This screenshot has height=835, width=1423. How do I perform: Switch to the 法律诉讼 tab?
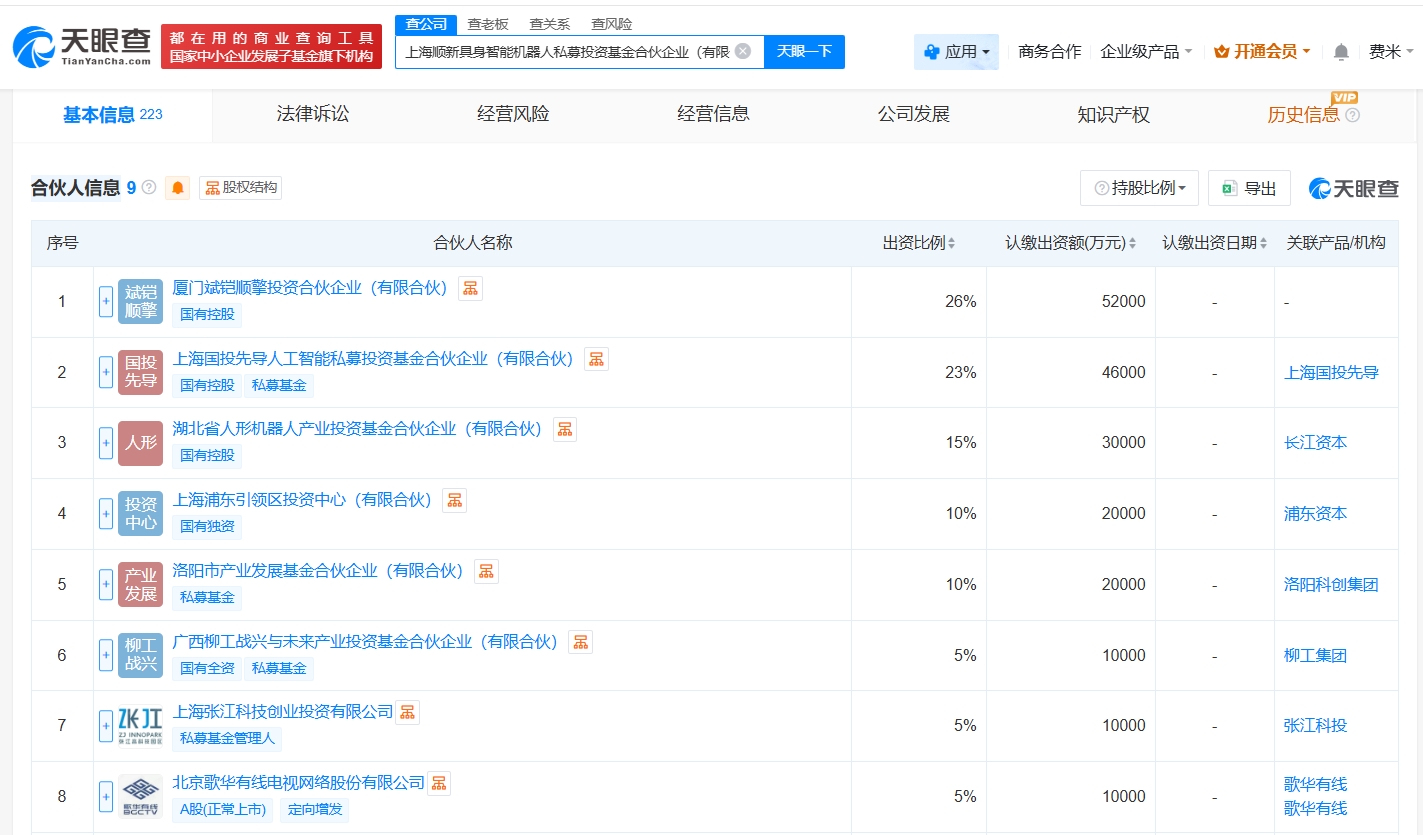coord(313,114)
